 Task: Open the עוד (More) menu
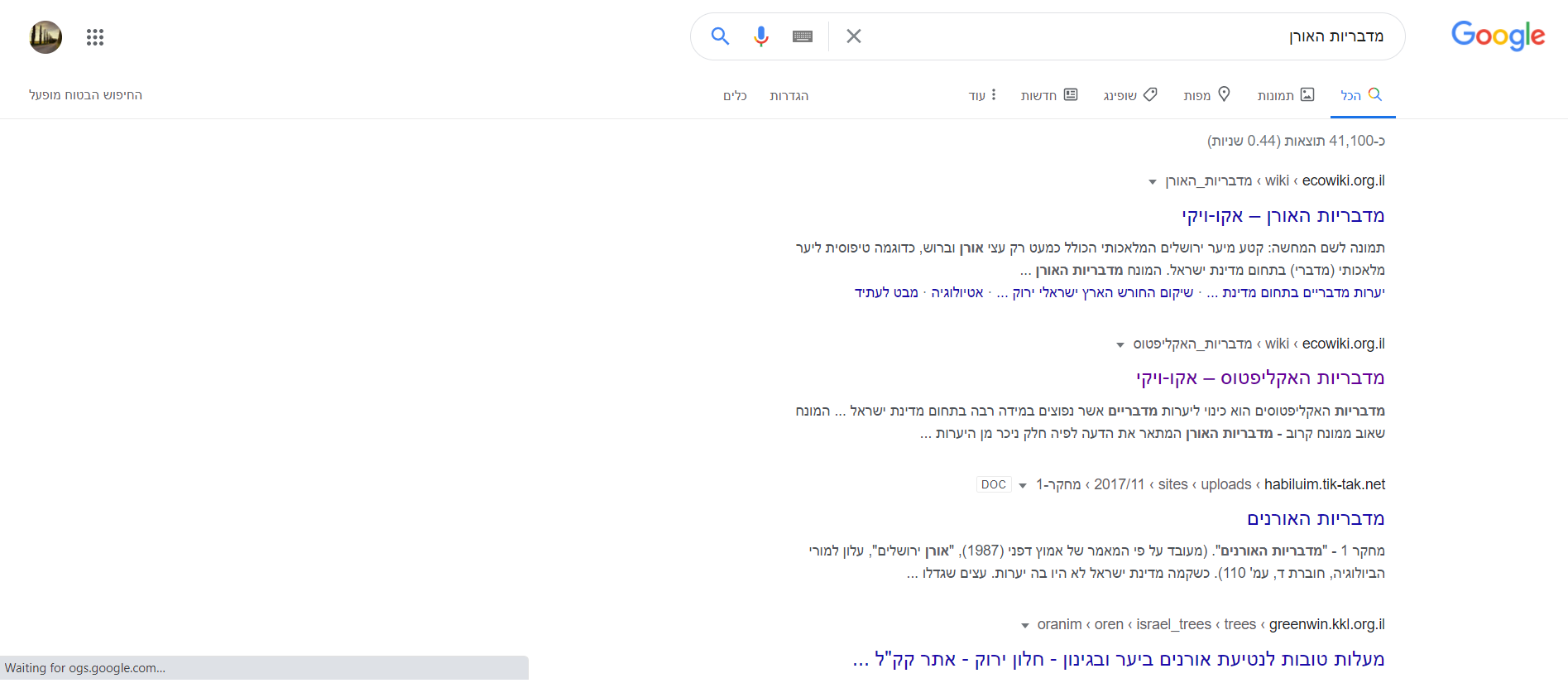coord(982,95)
